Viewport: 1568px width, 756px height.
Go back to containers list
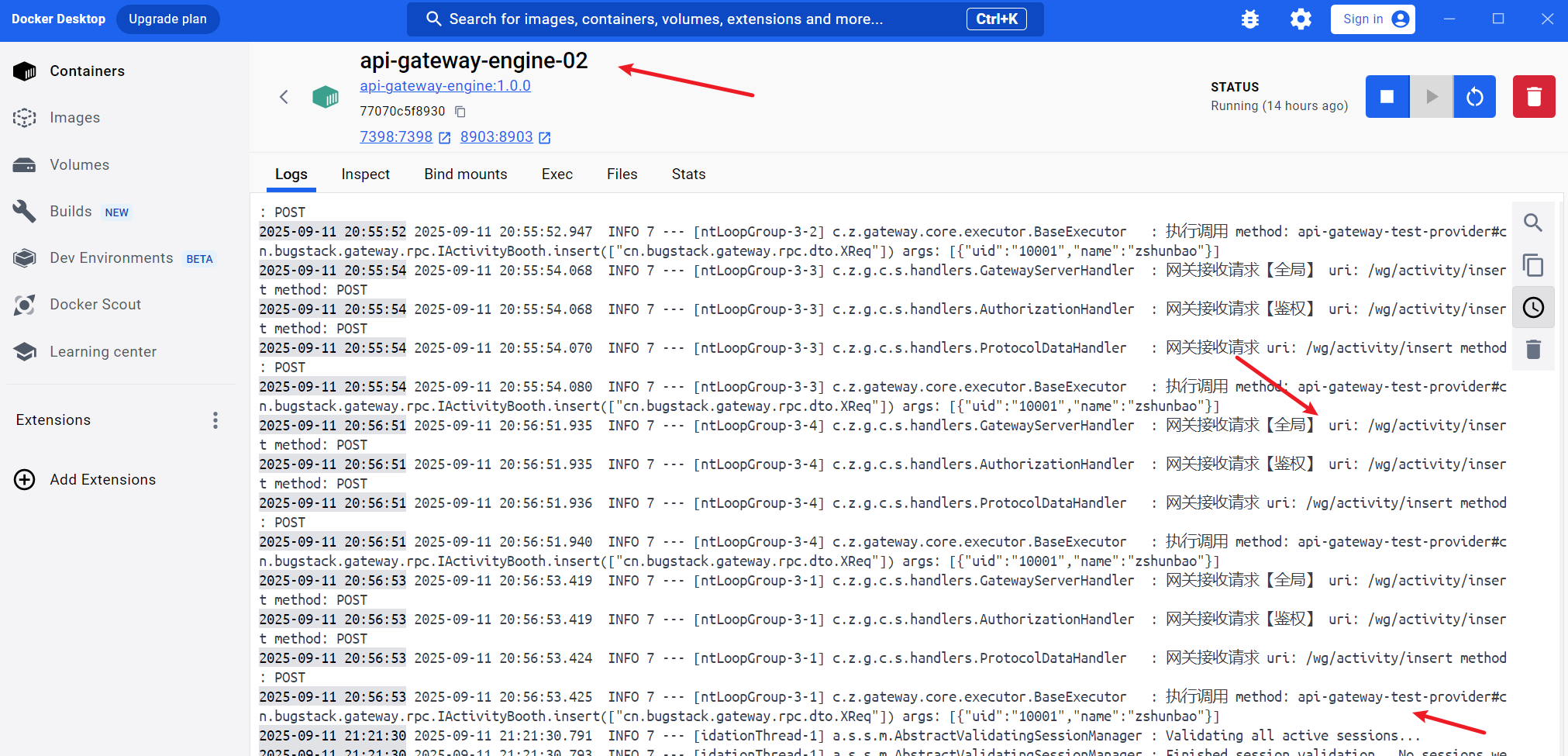284,97
